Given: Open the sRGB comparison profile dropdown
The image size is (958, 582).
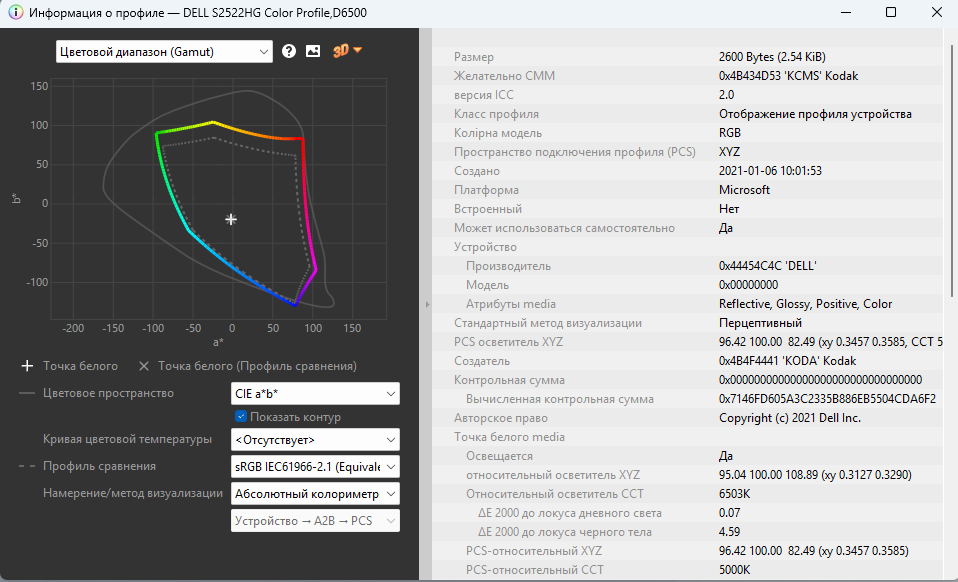Looking at the screenshot, I should point(315,467).
